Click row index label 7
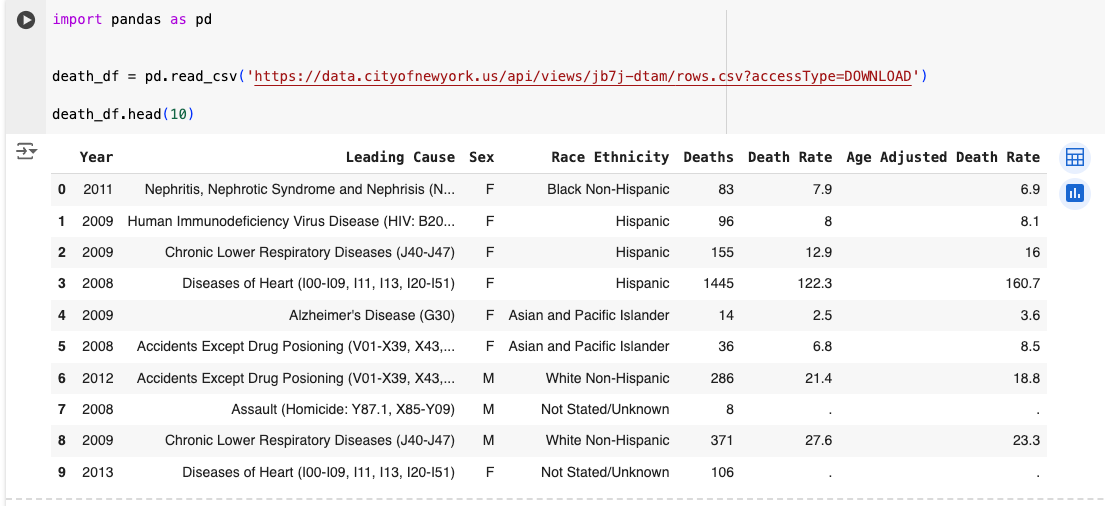1105x506 pixels. pos(61,409)
